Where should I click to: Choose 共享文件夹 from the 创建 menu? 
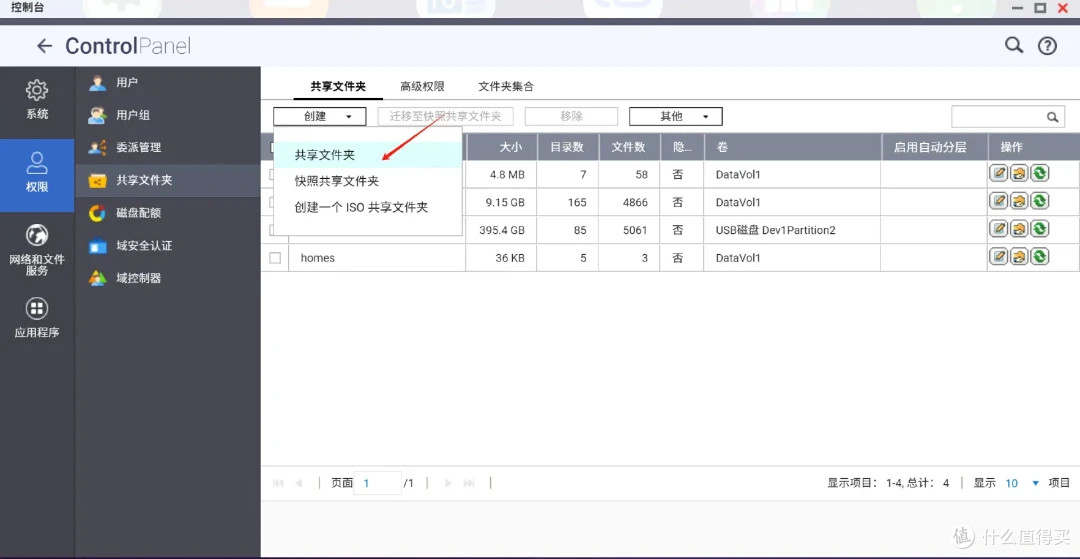pos(368,155)
